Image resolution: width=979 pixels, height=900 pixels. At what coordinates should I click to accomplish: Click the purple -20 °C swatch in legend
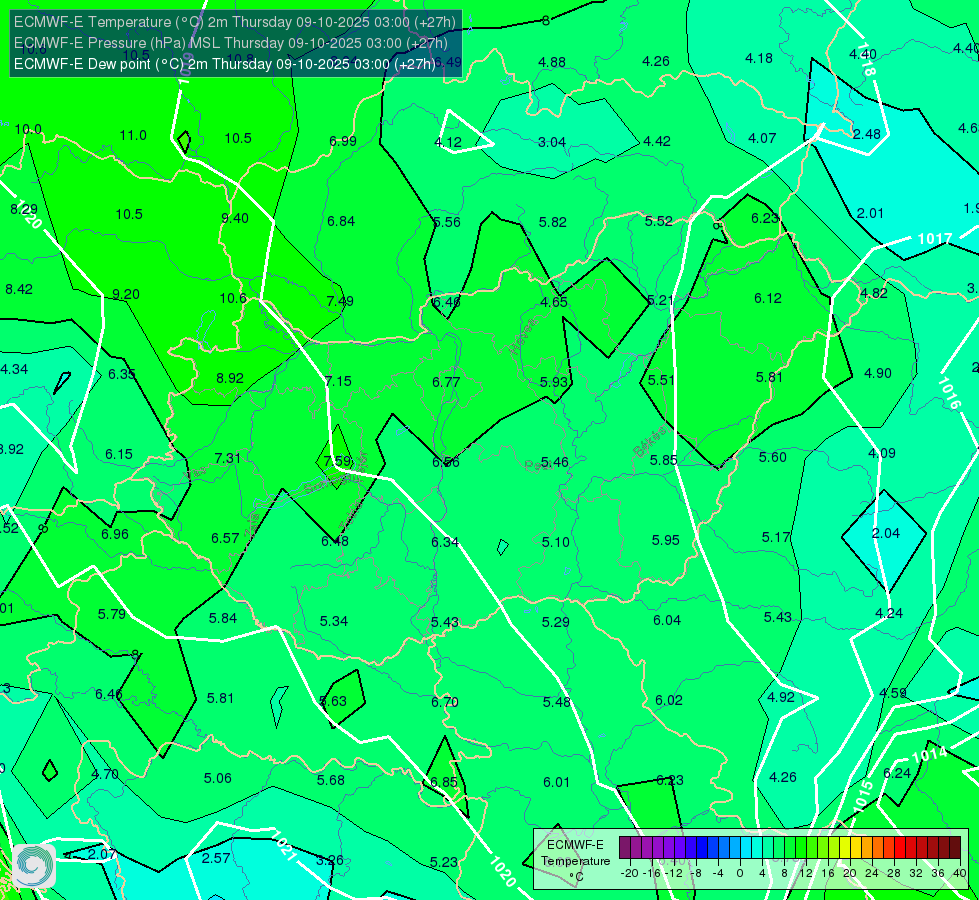tap(625, 848)
